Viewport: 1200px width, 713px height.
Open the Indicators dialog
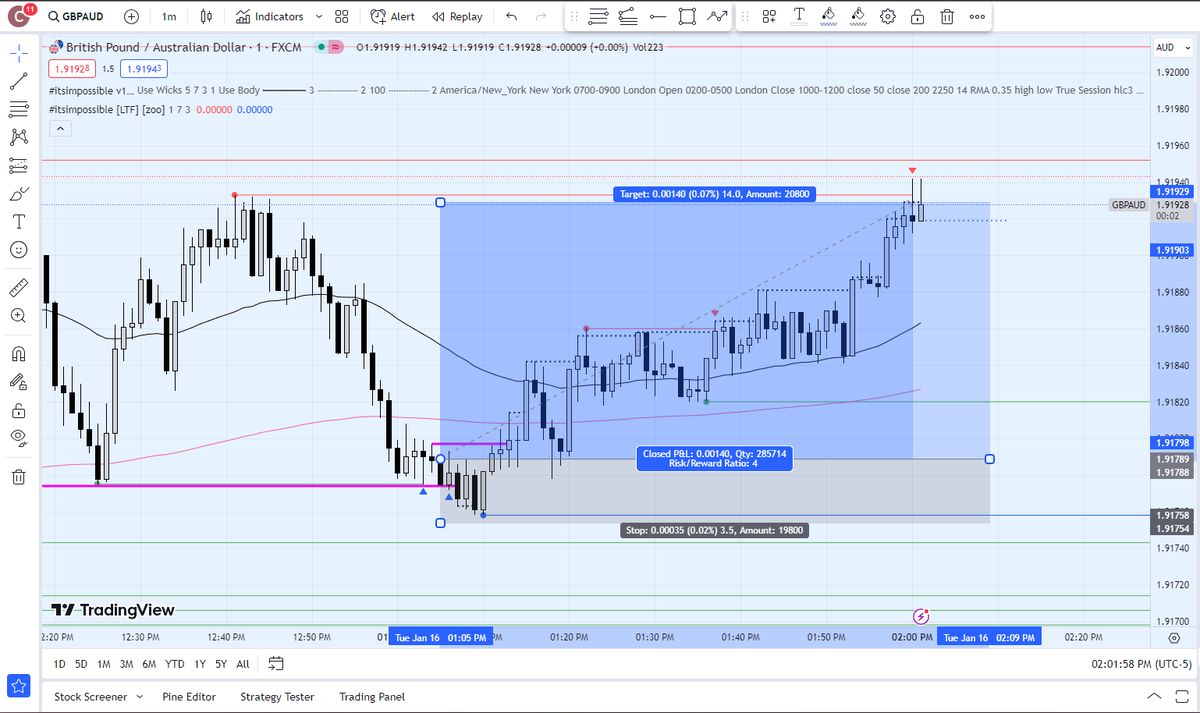[x=270, y=17]
